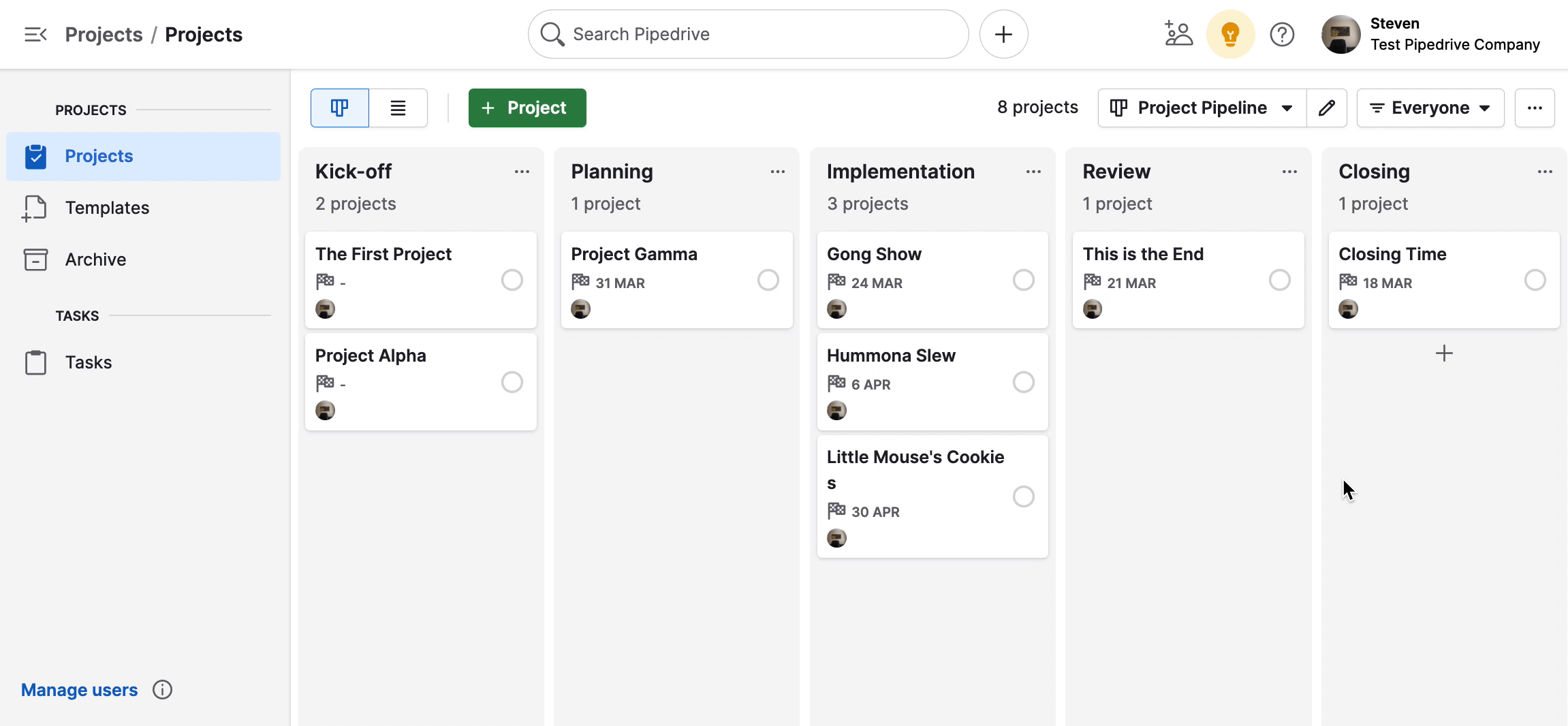The image size is (1568, 726).
Task: Open the help question mark icon
Action: (1283, 33)
